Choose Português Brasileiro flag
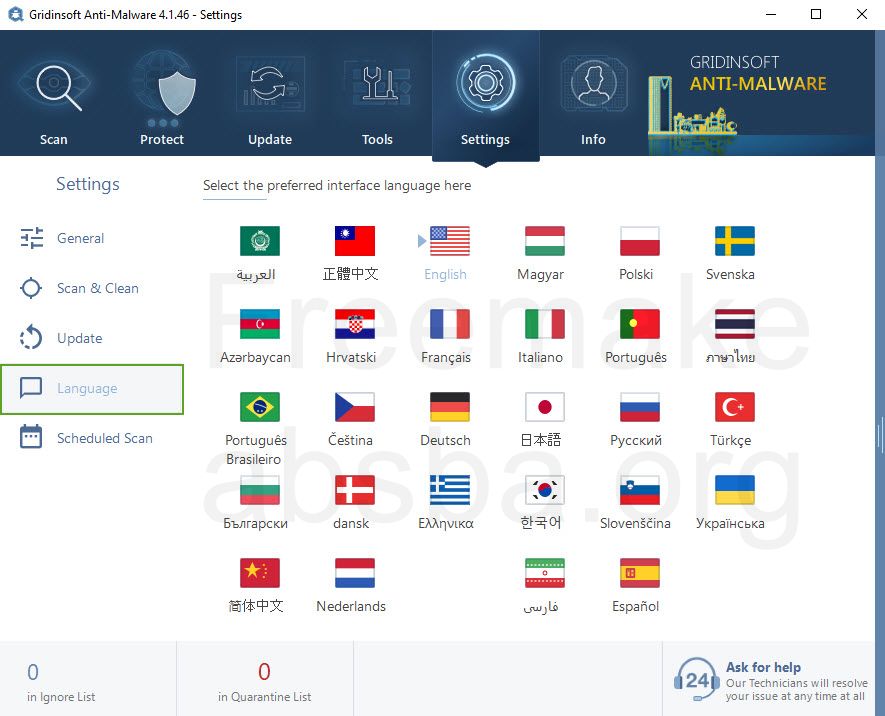This screenshot has width=885, height=716. tap(259, 407)
